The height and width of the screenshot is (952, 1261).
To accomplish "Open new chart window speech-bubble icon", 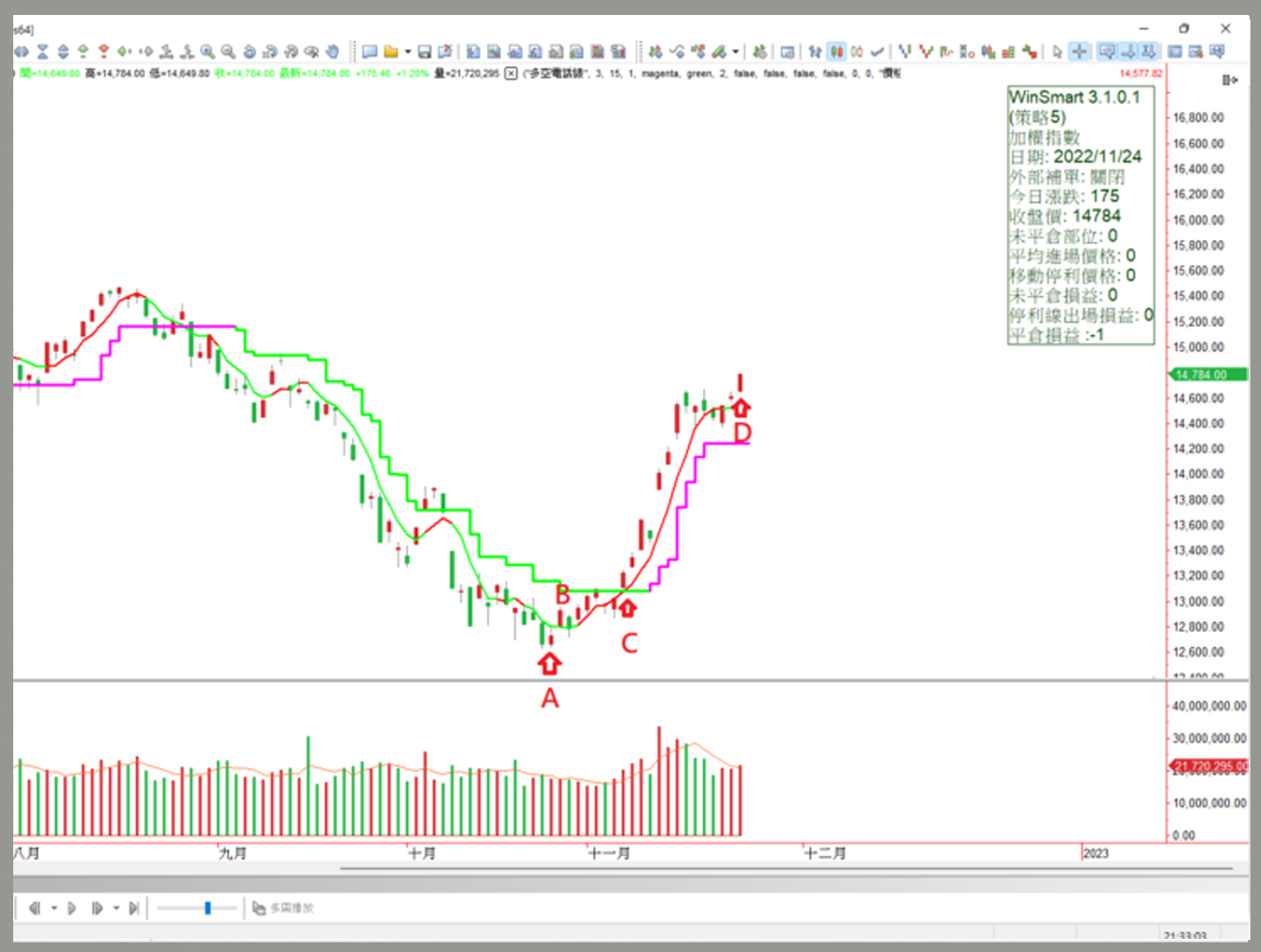I will (369, 52).
